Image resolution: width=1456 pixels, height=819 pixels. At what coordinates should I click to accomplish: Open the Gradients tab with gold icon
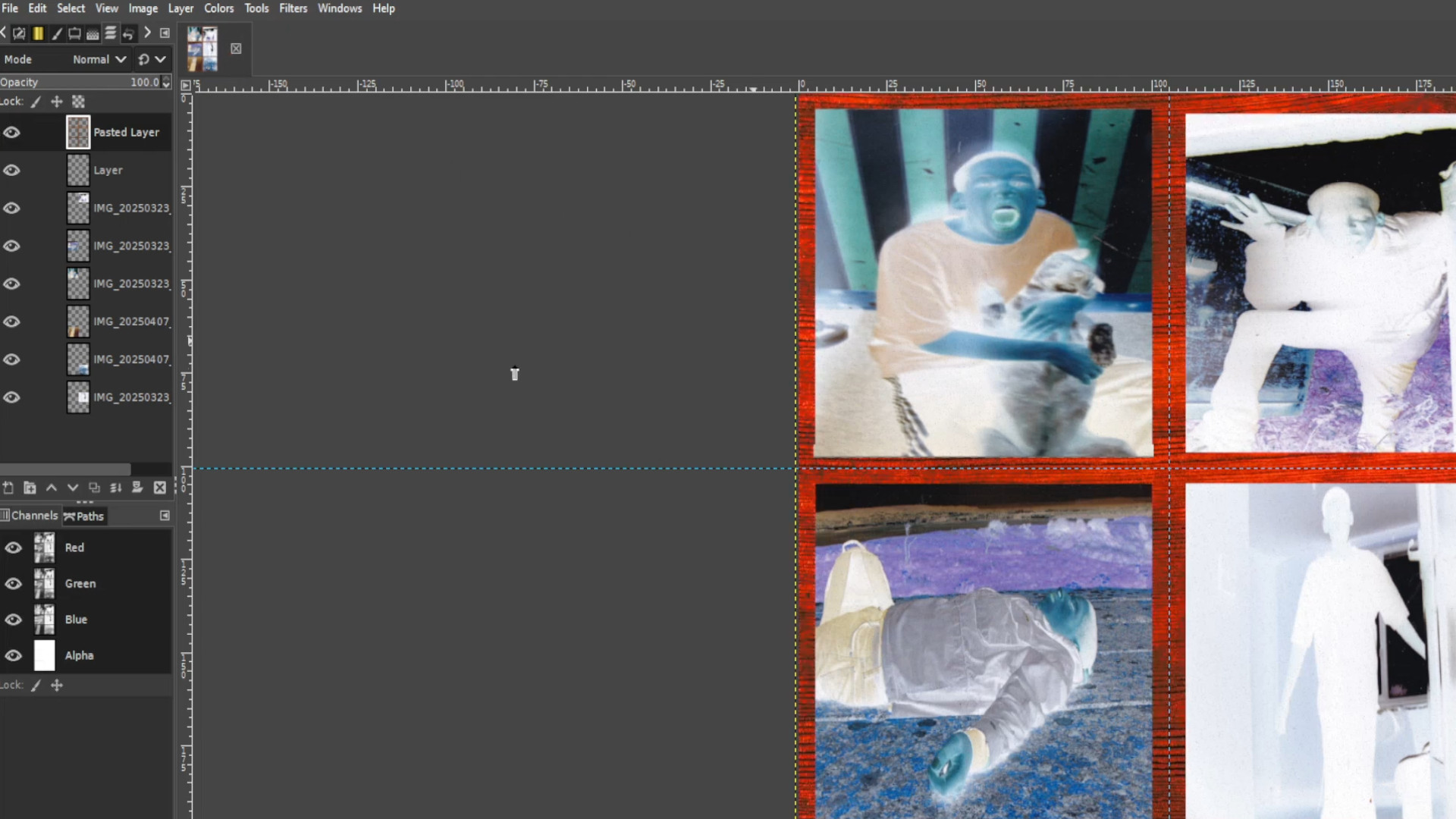coord(38,33)
